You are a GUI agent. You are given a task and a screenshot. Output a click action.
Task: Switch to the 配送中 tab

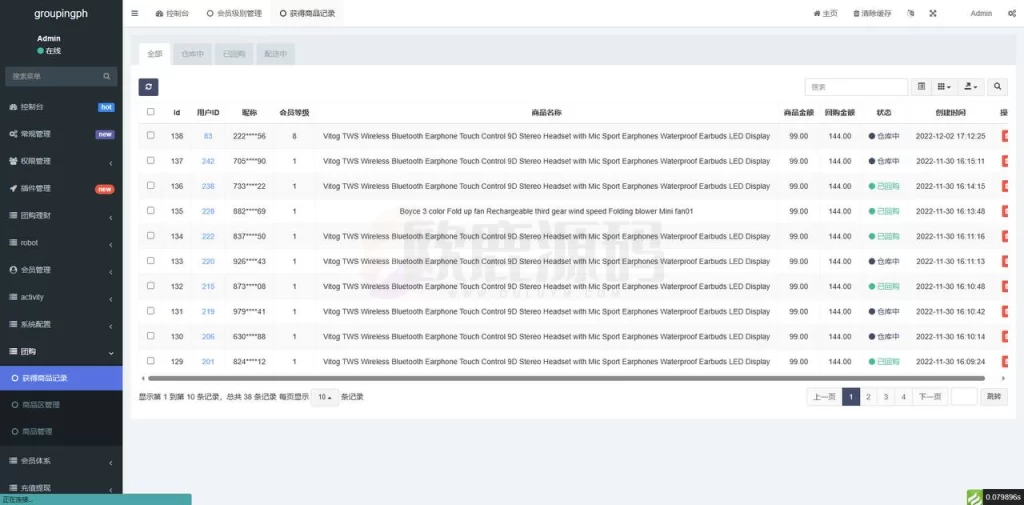click(x=276, y=54)
